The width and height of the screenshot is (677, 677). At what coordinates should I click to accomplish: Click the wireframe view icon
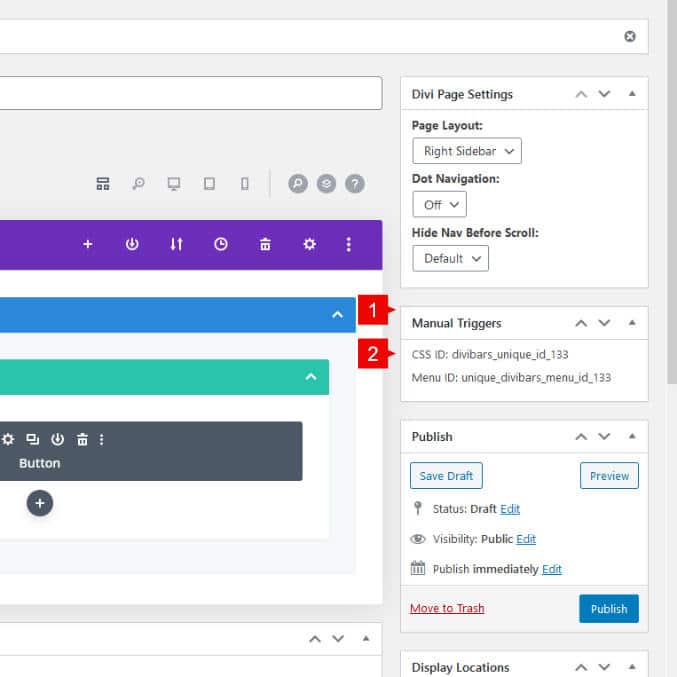tap(102, 184)
